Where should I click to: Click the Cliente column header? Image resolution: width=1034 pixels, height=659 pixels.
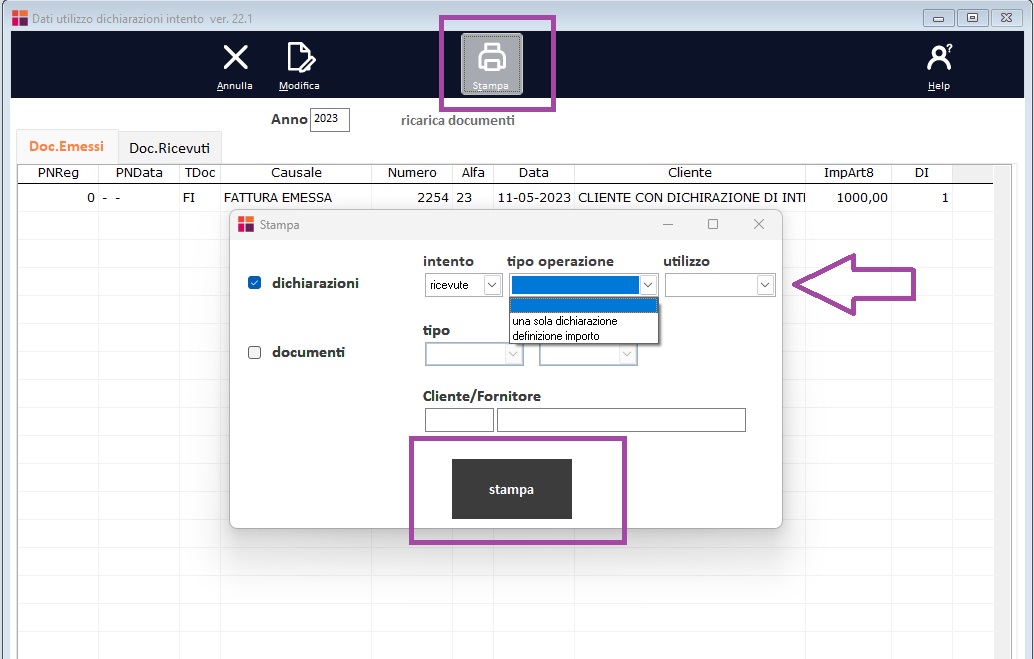point(690,173)
